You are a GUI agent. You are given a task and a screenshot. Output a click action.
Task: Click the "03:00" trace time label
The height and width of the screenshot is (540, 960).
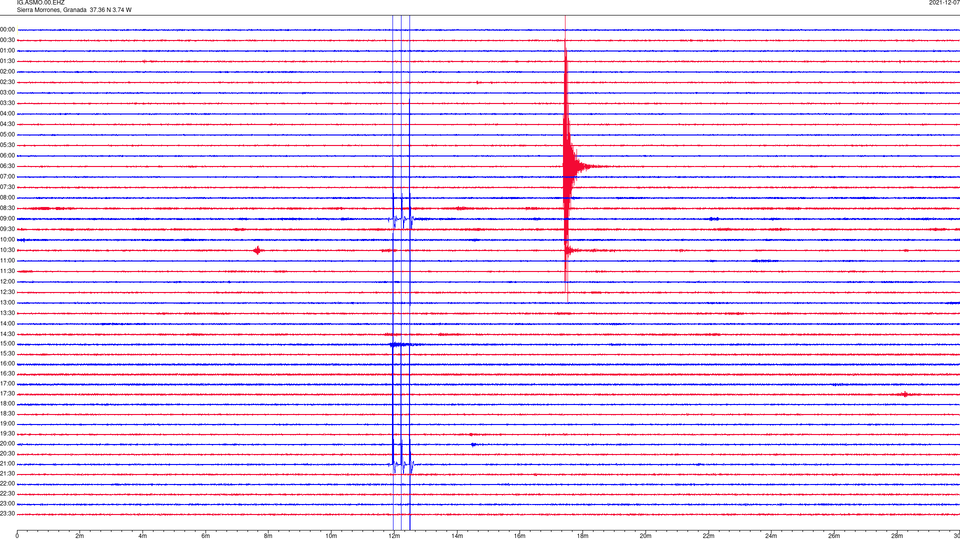(7, 92)
